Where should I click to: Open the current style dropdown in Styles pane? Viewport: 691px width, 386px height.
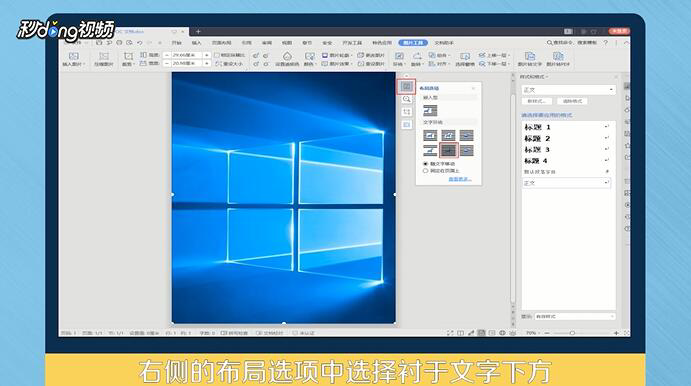tap(568, 90)
